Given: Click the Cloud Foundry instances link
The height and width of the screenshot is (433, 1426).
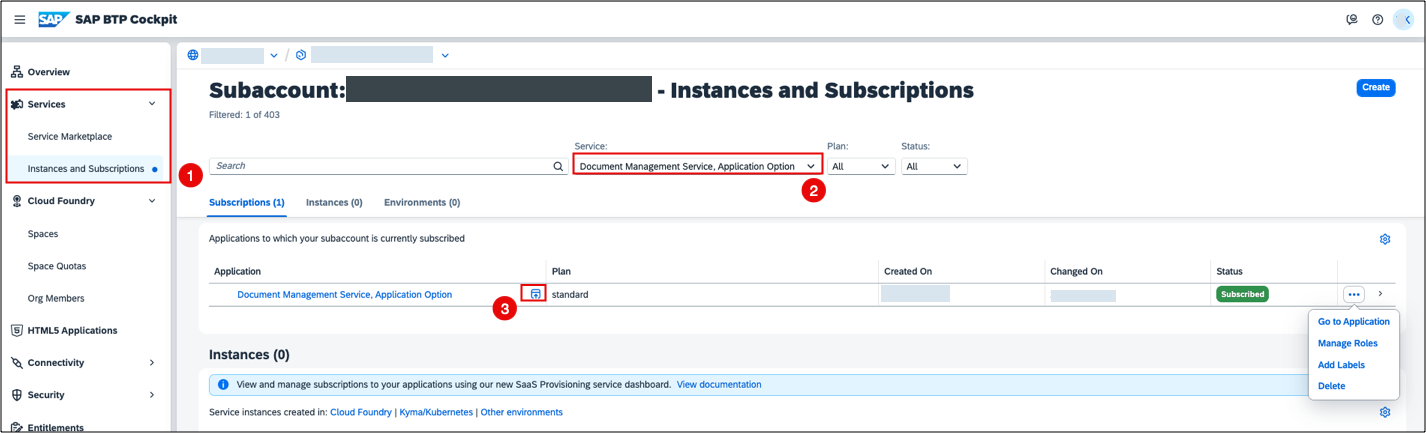Looking at the screenshot, I should 361,412.
